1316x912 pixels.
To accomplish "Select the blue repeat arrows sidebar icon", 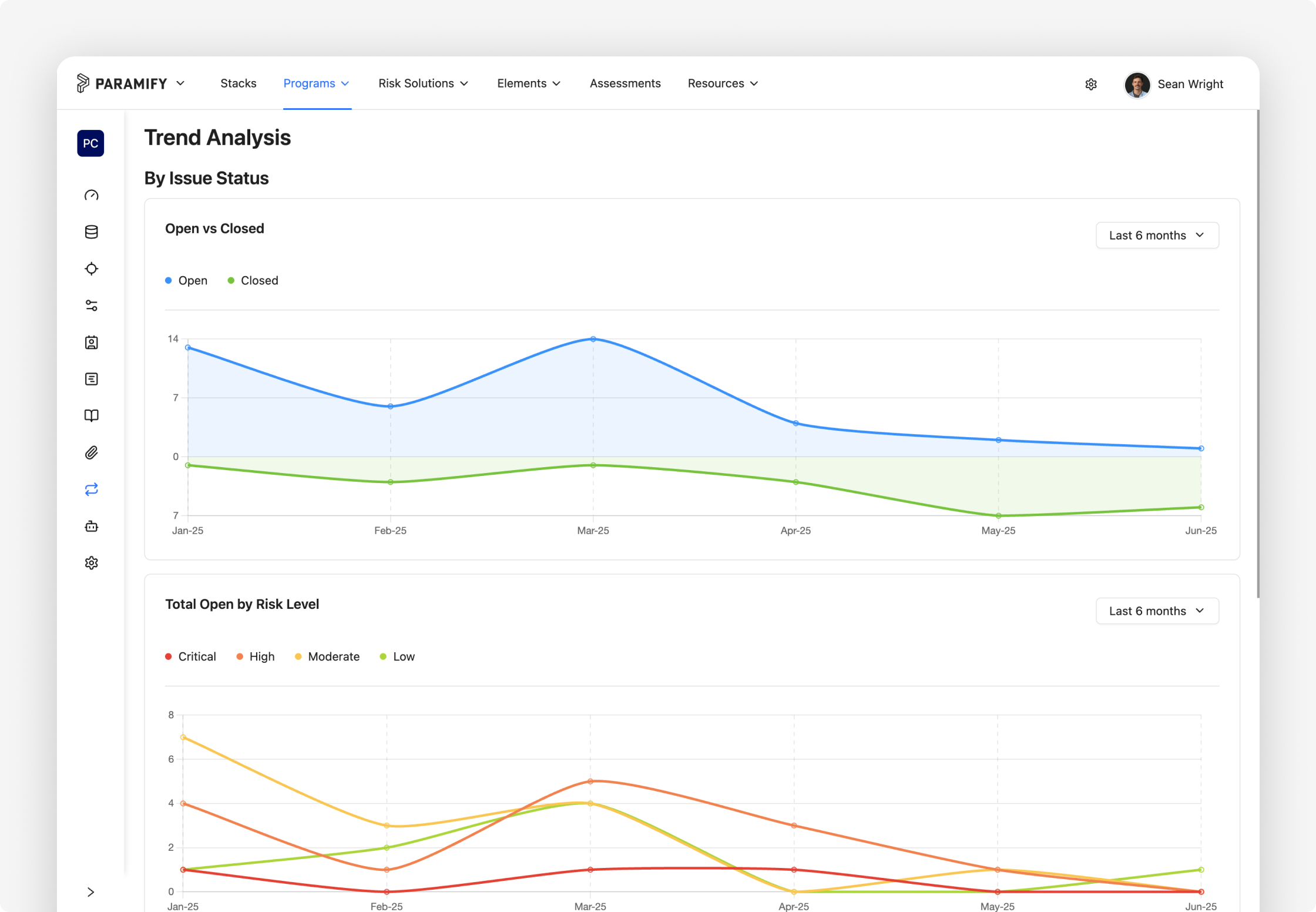I will [91, 489].
